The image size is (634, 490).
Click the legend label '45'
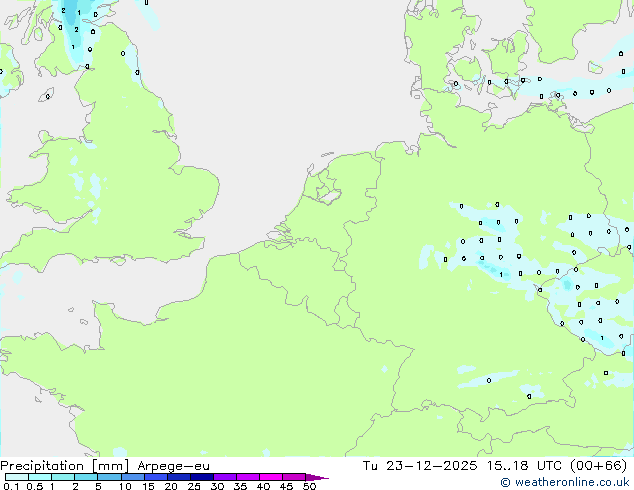tap(286, 486)
